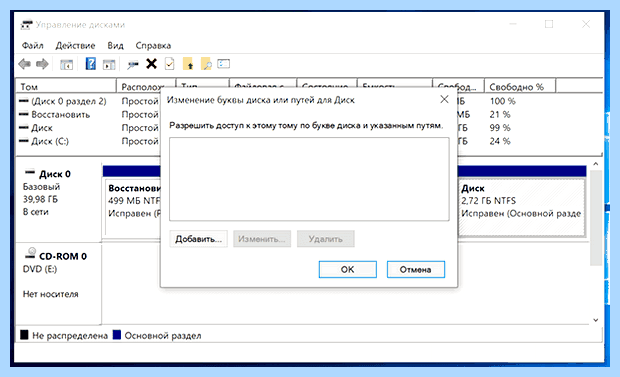Screen dimensions: 620x377
Task: Click the scrollbar up arrow in disk pane
Action: [x=596, y=163]
